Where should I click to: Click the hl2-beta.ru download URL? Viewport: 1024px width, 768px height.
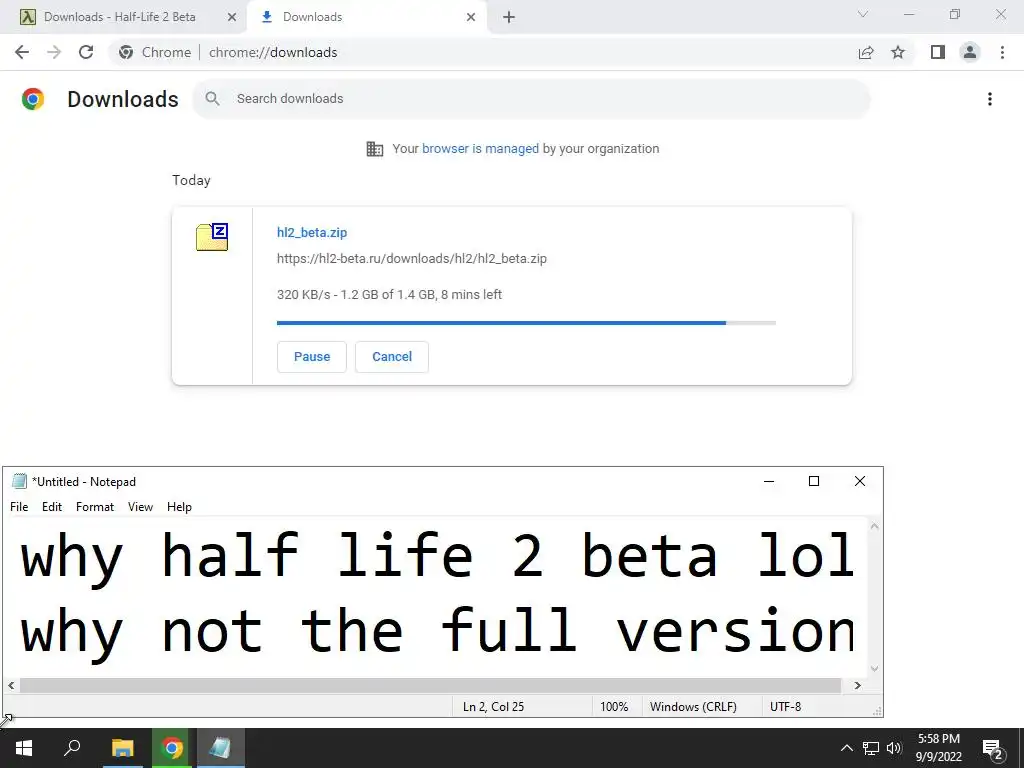tap(411, 259)
